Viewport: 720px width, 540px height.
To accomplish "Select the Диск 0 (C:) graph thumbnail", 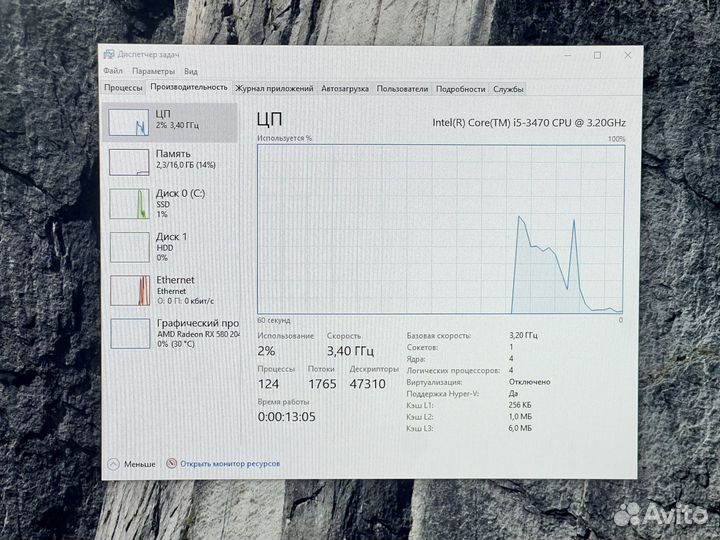I will pyautogui.click(x=129, y=204).
